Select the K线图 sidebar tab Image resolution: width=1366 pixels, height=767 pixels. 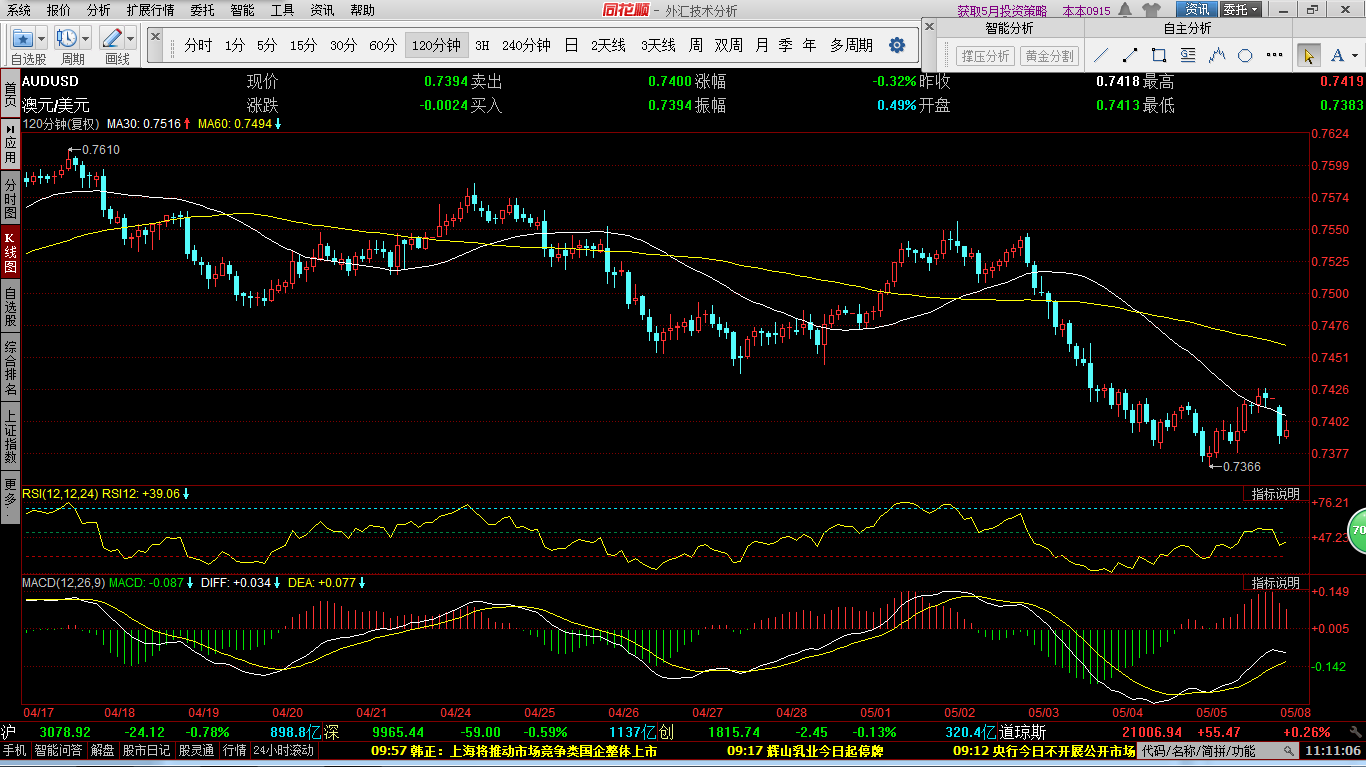pyautogui.click(x=10, y=253)
